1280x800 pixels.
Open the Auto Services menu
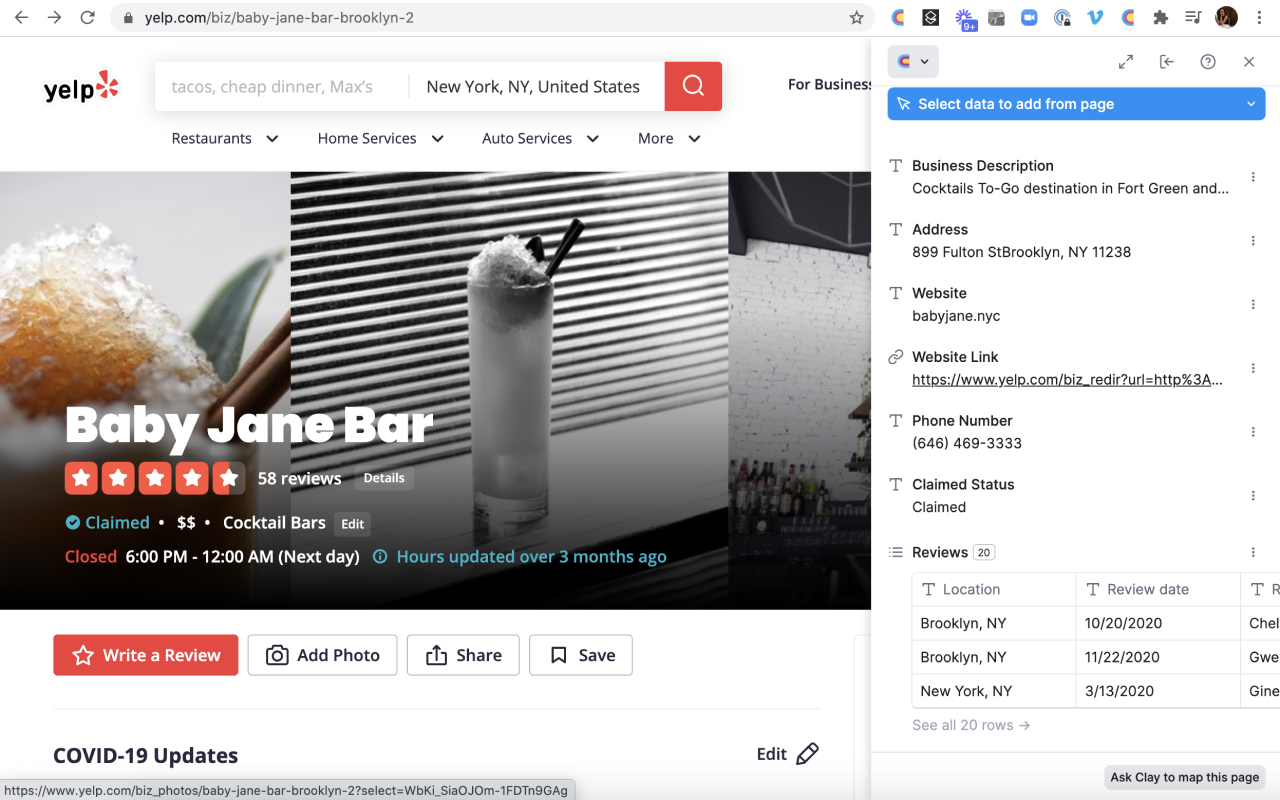540,139
